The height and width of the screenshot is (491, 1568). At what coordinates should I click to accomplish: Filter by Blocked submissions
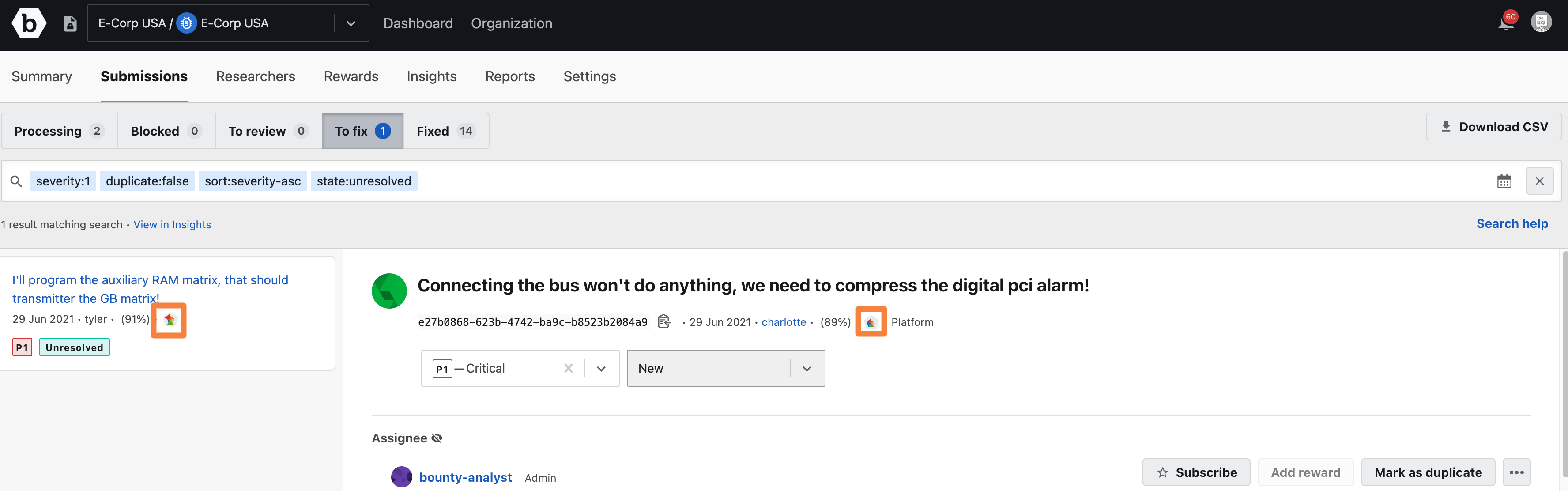point(166,131)
